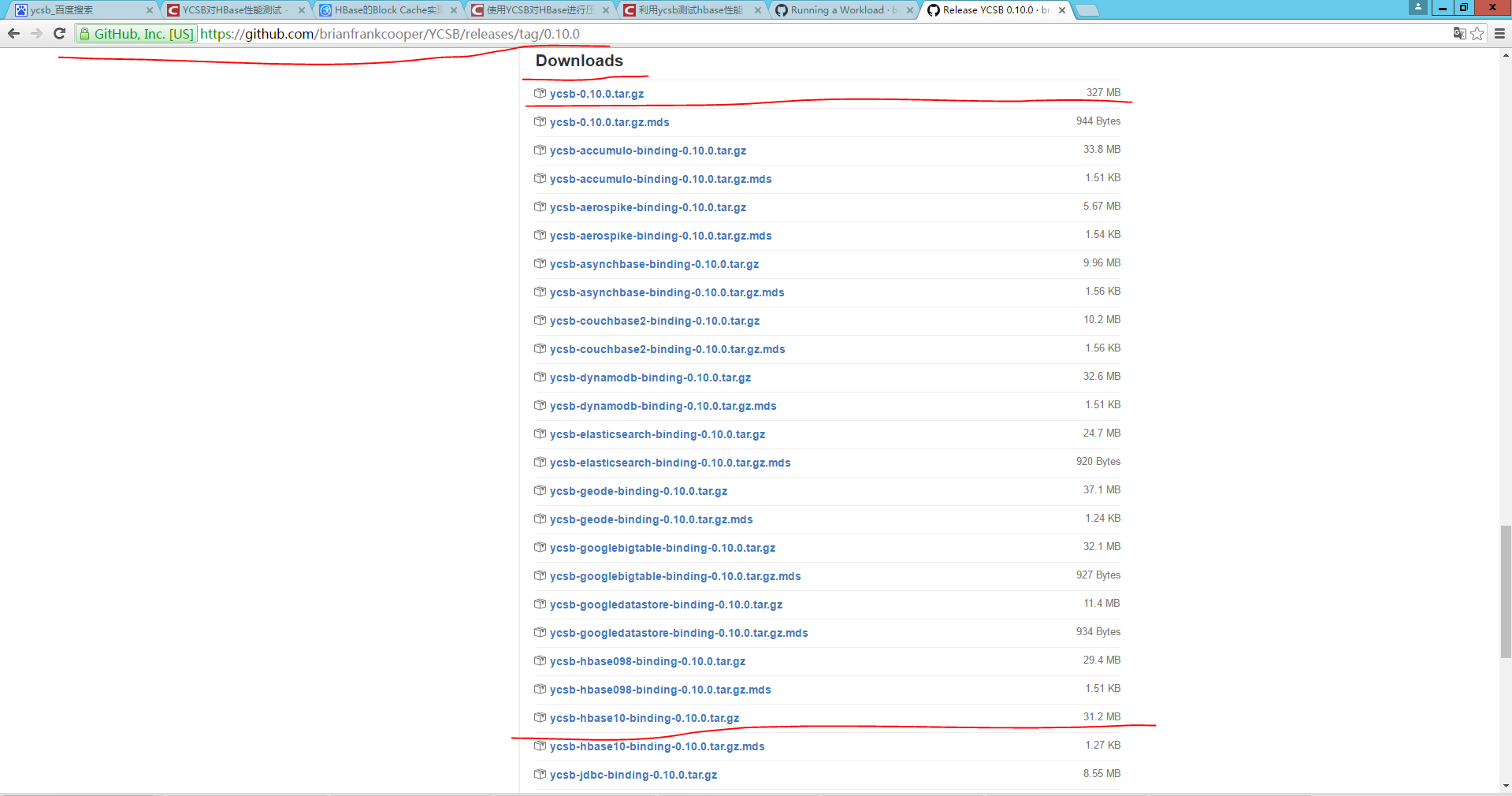This screenshot has width=1512, height=796.
Task: Click the package icon beside ycsb-geode-binding-0.10.0.tar.gz
Action: (x=540, y=490)
